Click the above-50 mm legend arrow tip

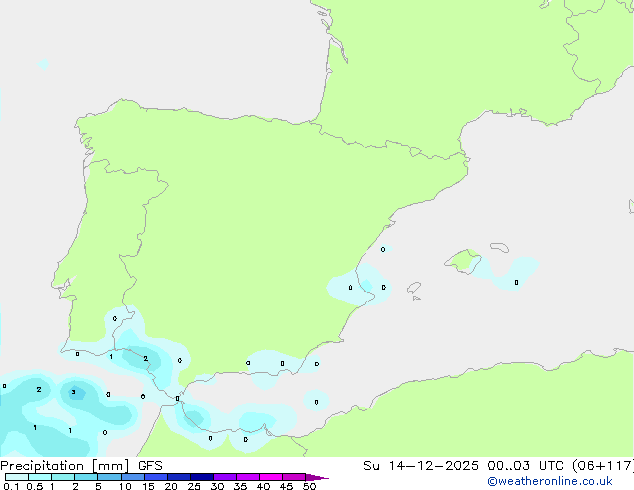pos(317,477)
